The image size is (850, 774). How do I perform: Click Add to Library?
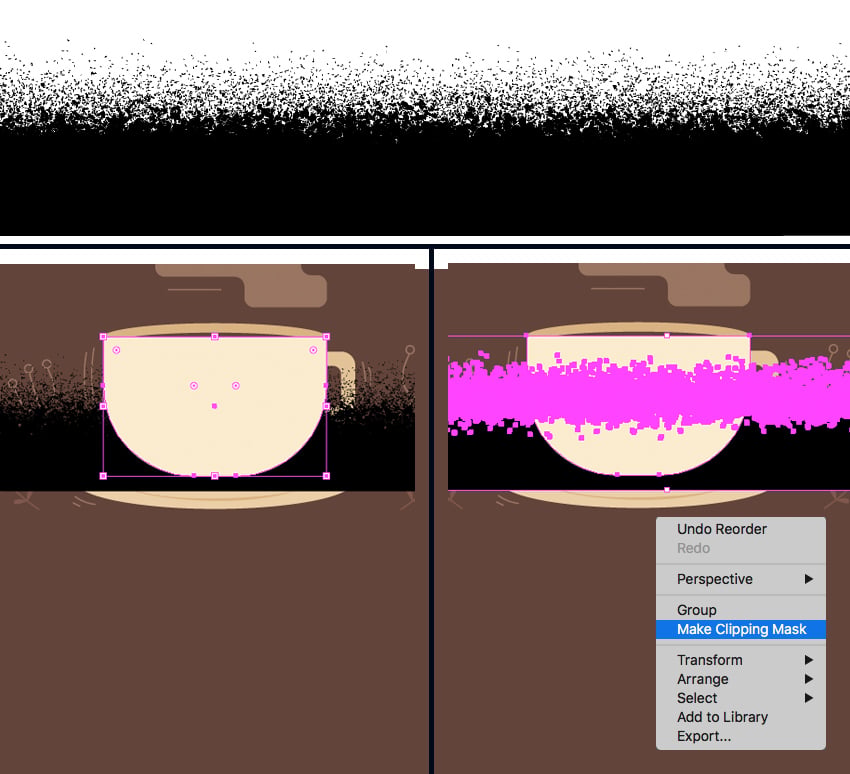(x=740, y=717)
